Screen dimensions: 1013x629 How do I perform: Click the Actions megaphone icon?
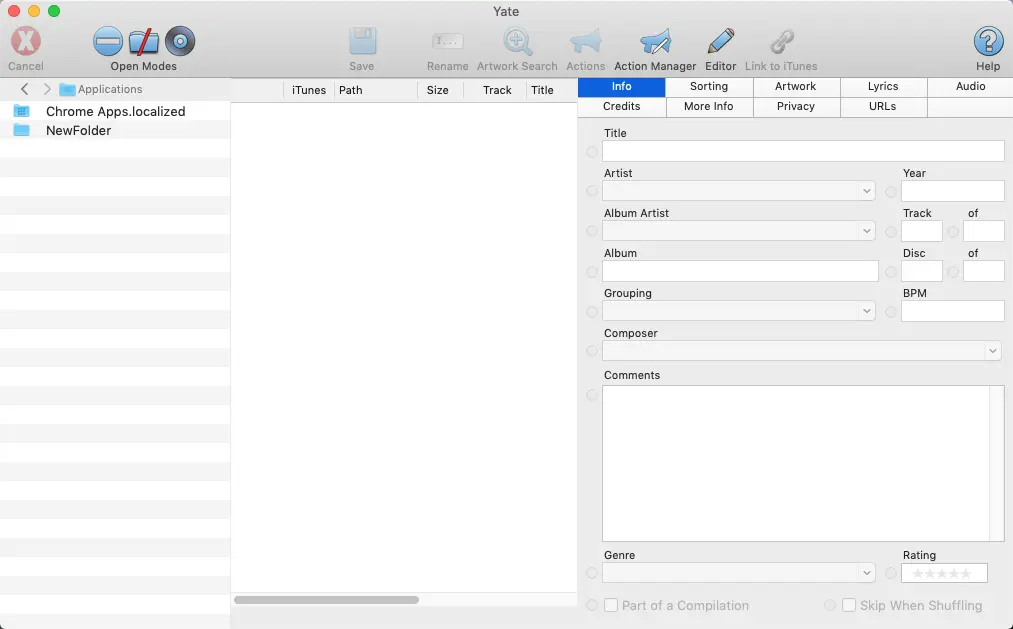pos(585,41)
